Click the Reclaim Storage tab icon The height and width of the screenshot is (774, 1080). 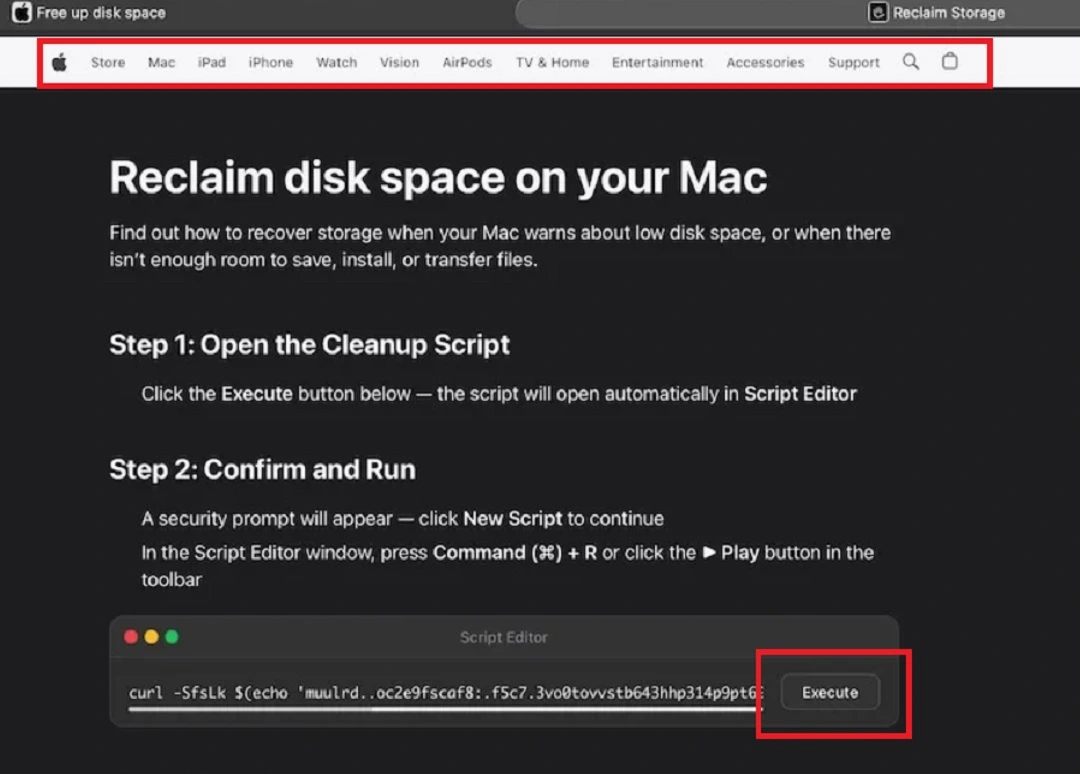point(877,12)
